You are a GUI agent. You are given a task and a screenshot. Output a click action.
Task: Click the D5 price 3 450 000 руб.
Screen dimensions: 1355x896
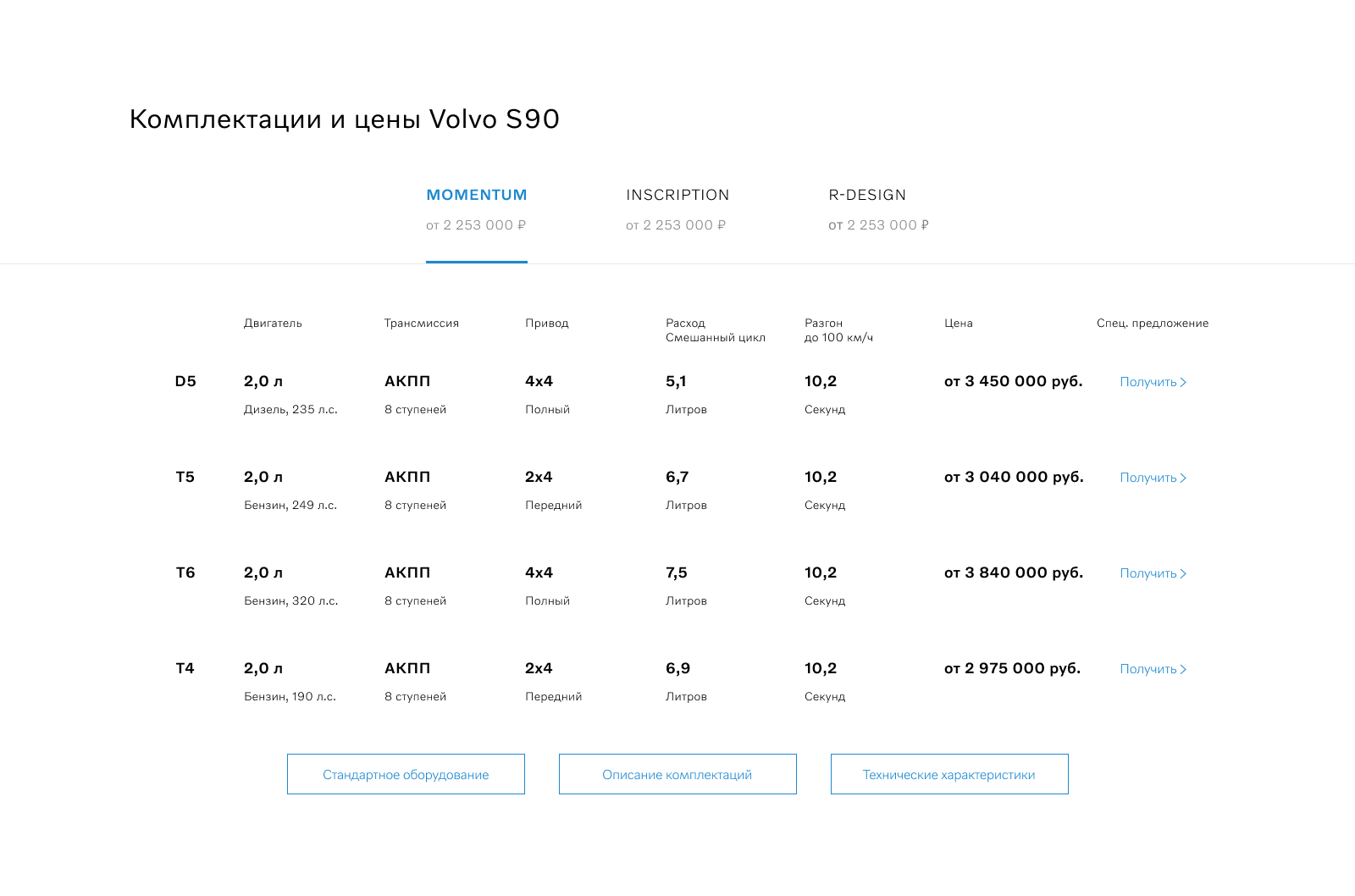pos(1013,381)
